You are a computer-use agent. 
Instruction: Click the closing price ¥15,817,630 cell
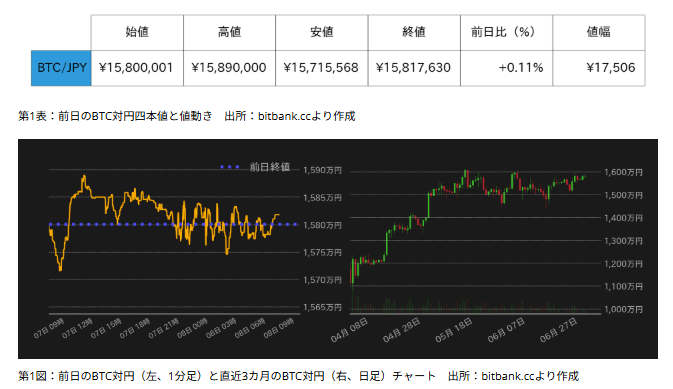click(414, 68)
